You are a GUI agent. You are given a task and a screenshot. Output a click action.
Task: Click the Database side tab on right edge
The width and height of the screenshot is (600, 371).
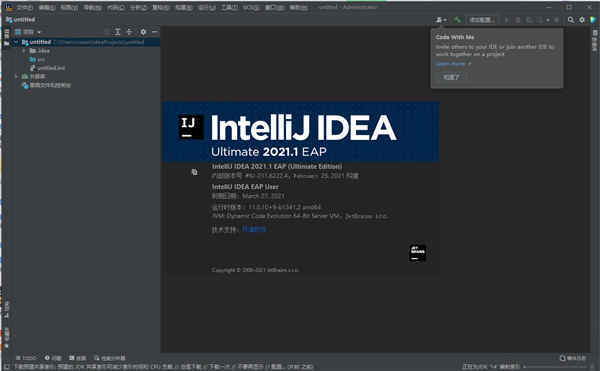coord(595,41)
